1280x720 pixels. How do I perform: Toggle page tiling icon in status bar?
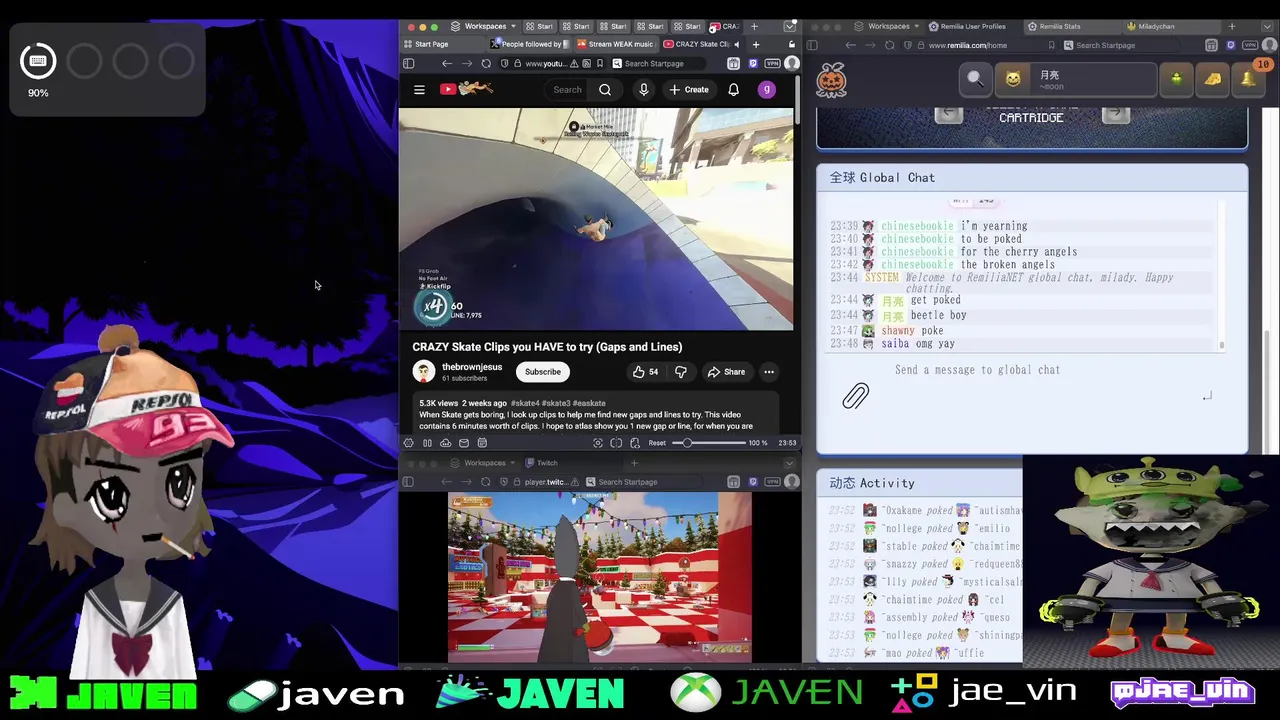point(616,443)
